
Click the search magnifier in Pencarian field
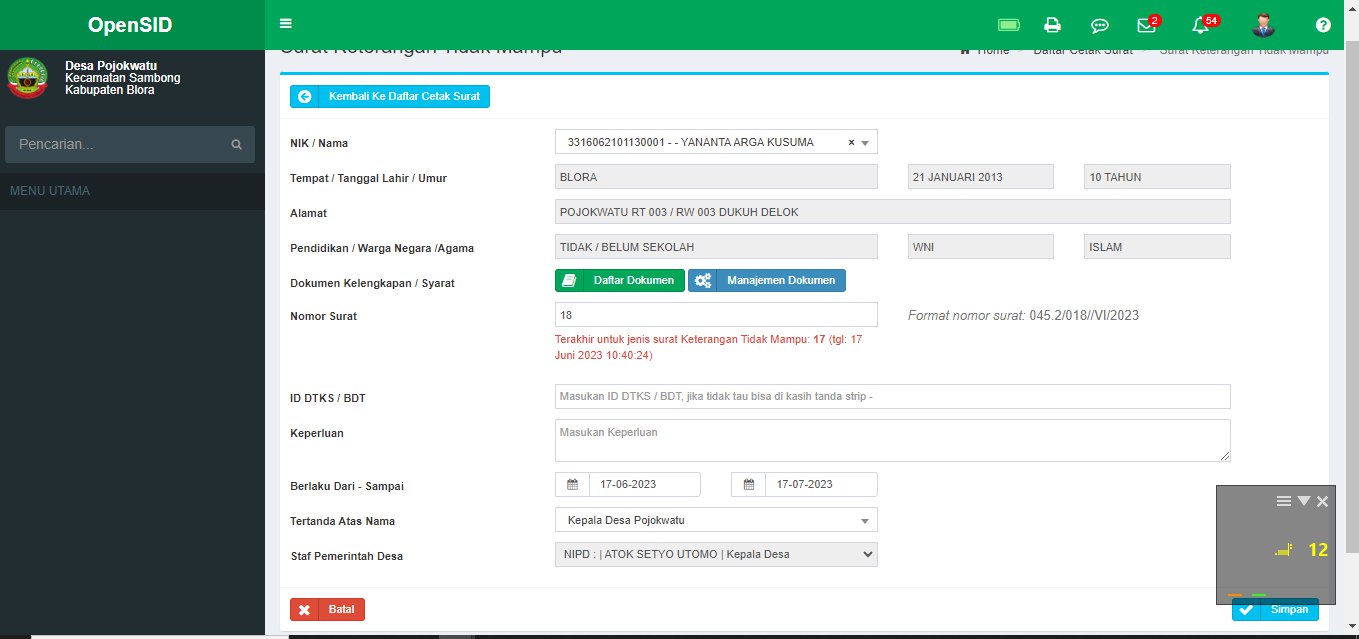(x=237, y=144)
